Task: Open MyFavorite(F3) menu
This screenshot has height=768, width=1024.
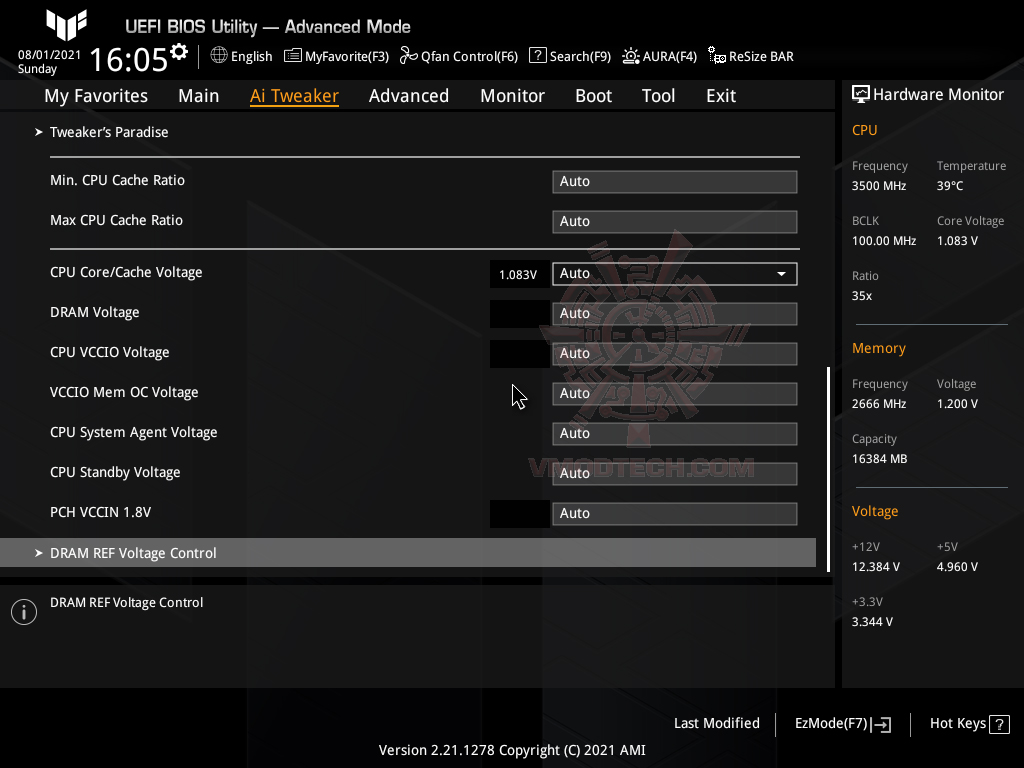Action: tap(336, 56)
